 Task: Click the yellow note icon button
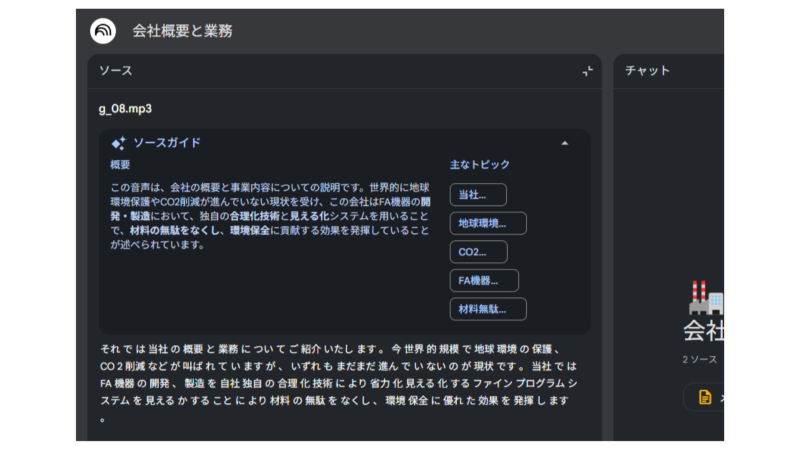(705, 397)
